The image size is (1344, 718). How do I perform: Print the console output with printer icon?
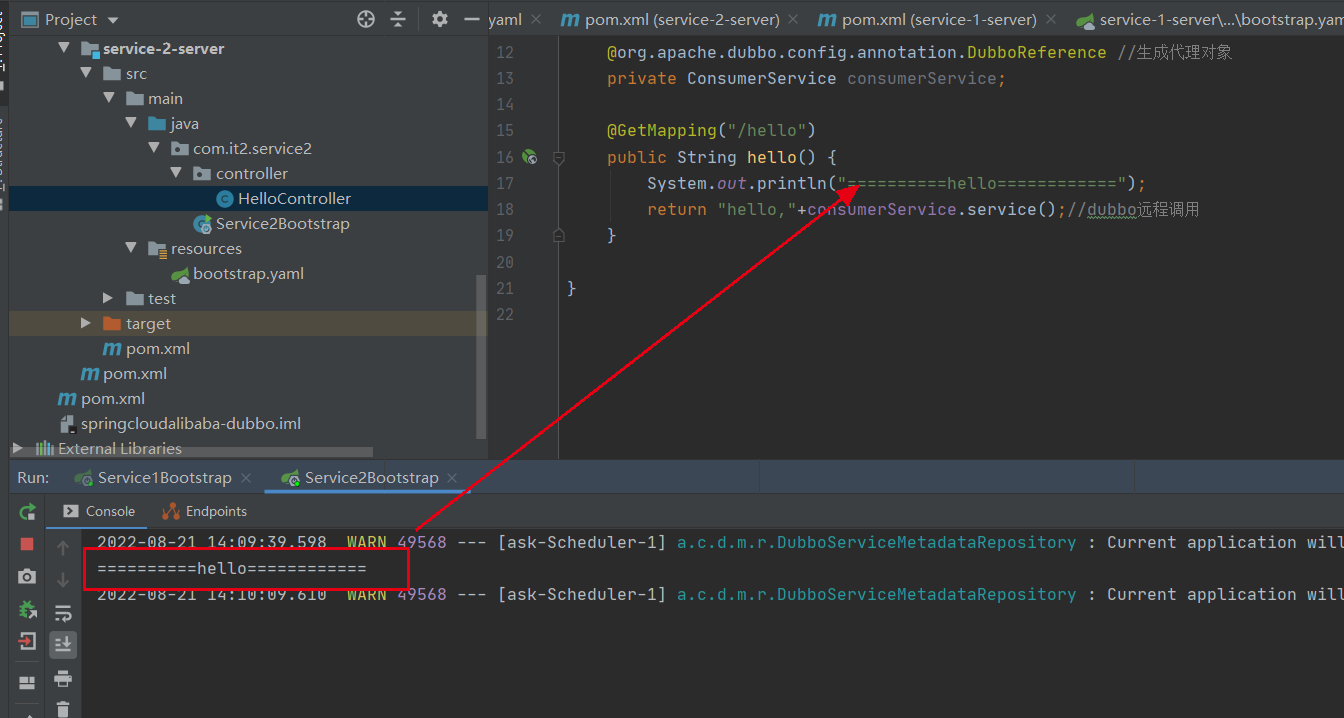tap(63, 678)
